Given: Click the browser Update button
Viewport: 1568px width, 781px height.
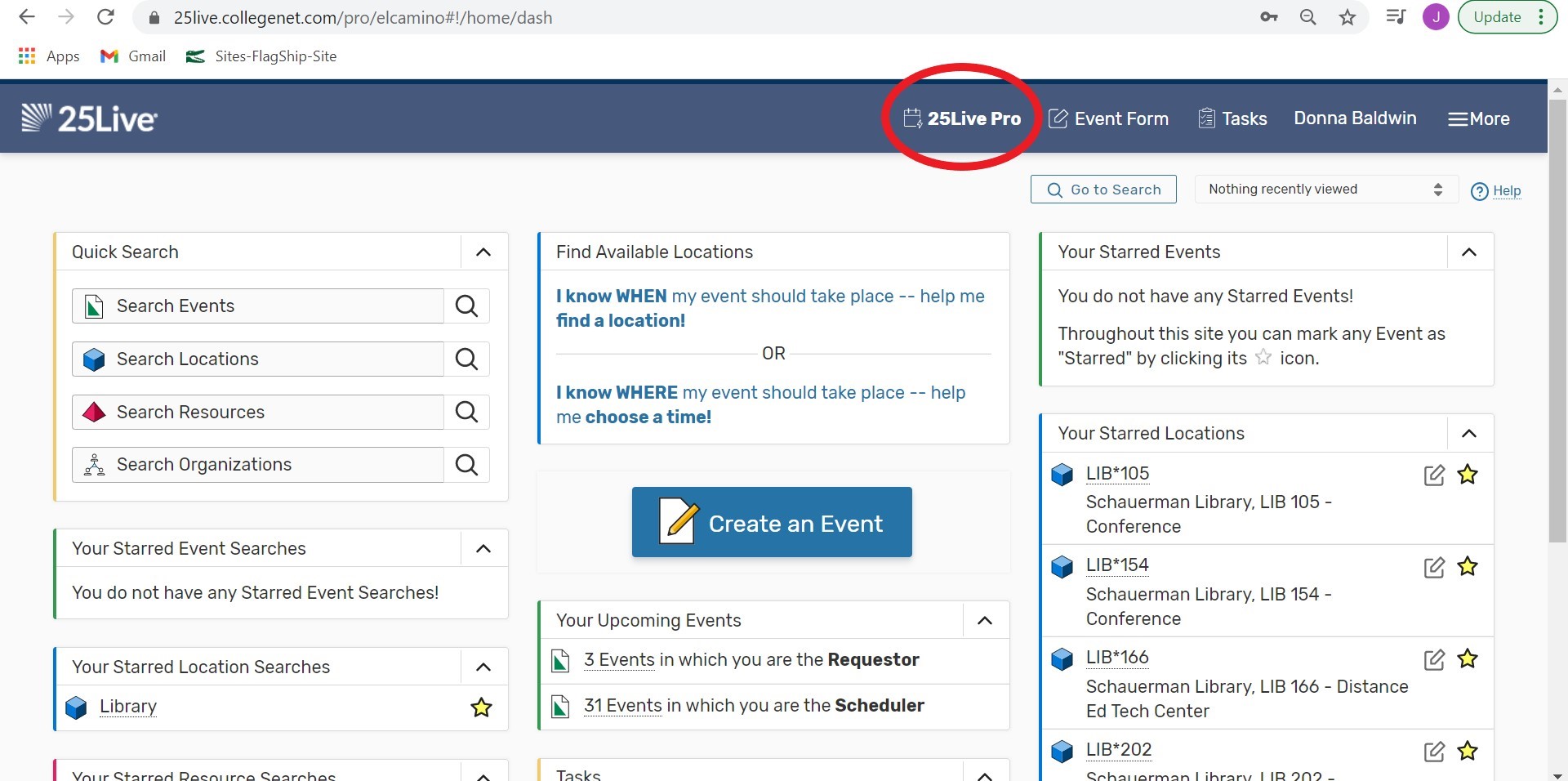Looking at the screenshot, I should click(1508, 17).
